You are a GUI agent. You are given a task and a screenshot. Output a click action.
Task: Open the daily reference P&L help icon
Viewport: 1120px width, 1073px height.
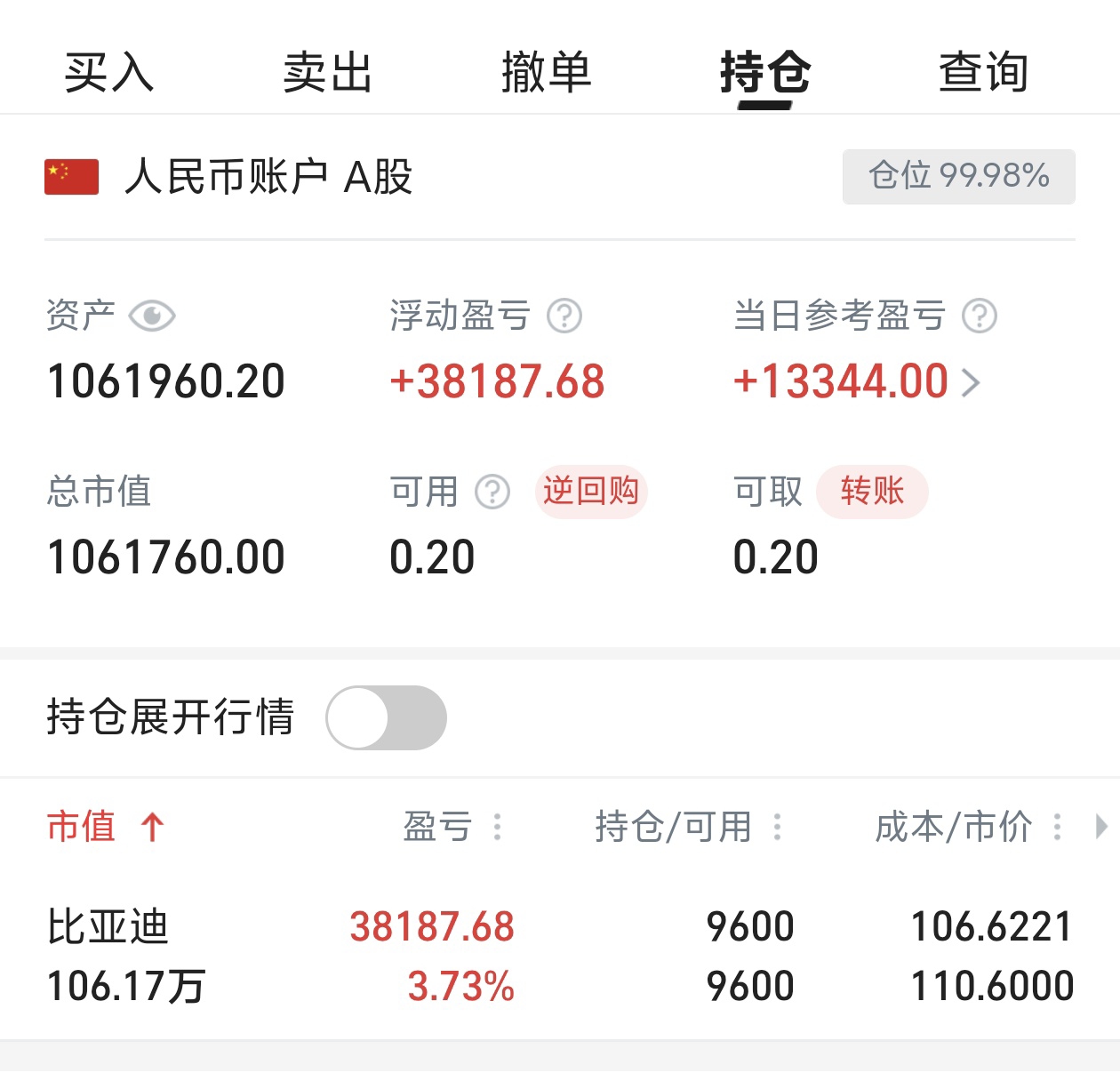pyautogui.click(x=980, y=316)
